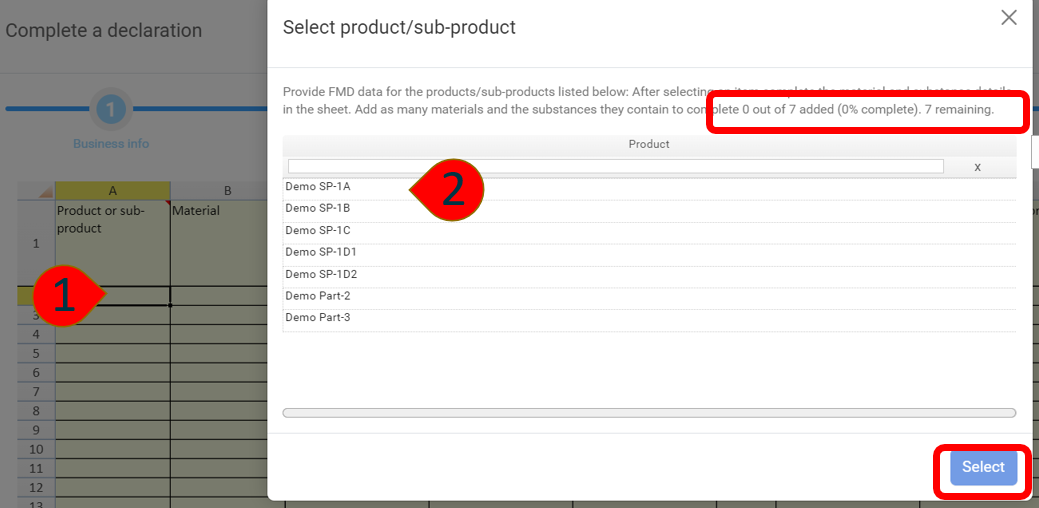The width and height of the screenshot is (1039, 508).
Task: Select Demo SP-1A from the list
Action: (318, 186)
